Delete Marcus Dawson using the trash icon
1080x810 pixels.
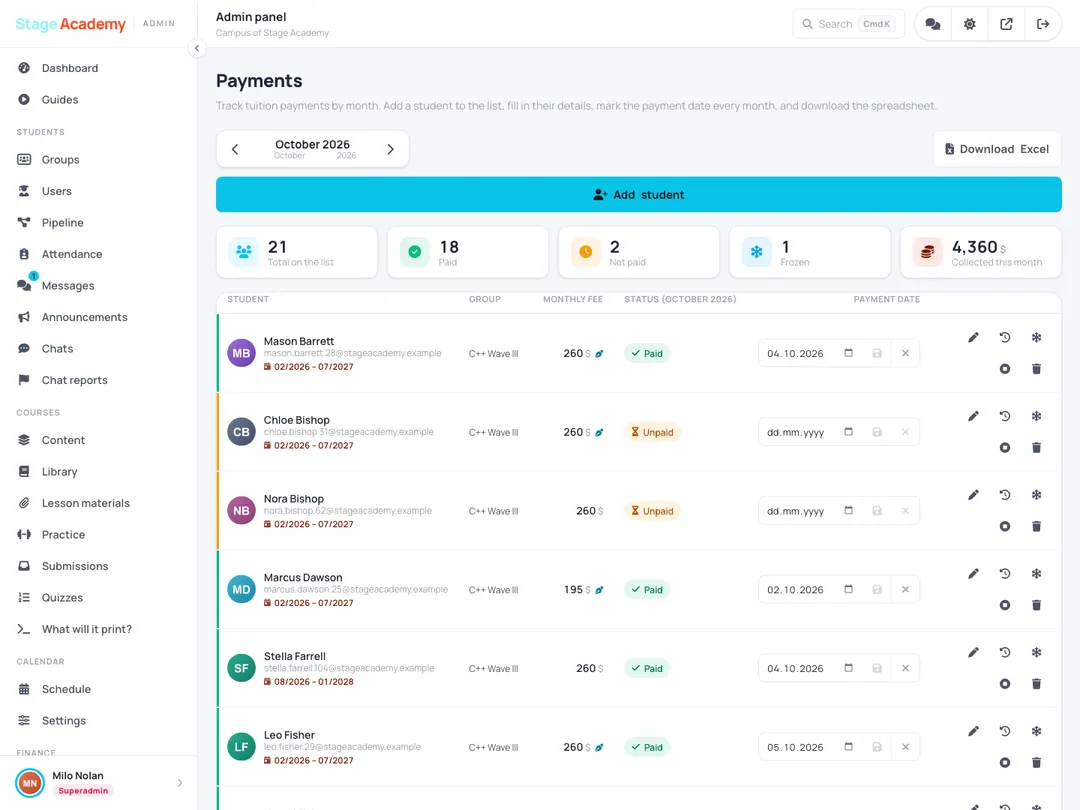click(1036, 605)
